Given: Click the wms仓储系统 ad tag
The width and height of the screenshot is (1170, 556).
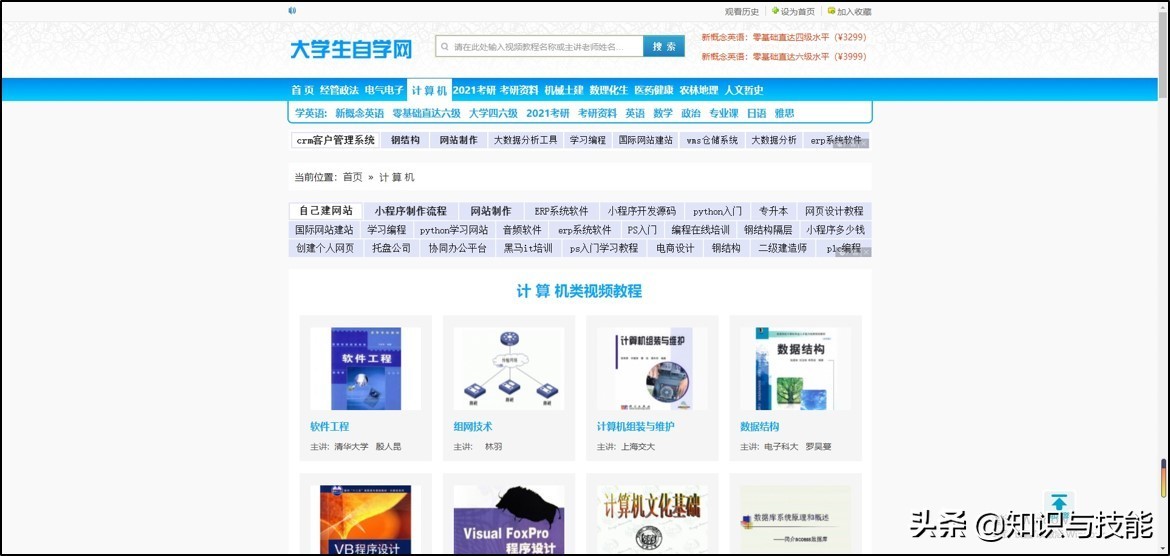Looking at the screenshot, I should pyautogui.click(x=712, y=140).
